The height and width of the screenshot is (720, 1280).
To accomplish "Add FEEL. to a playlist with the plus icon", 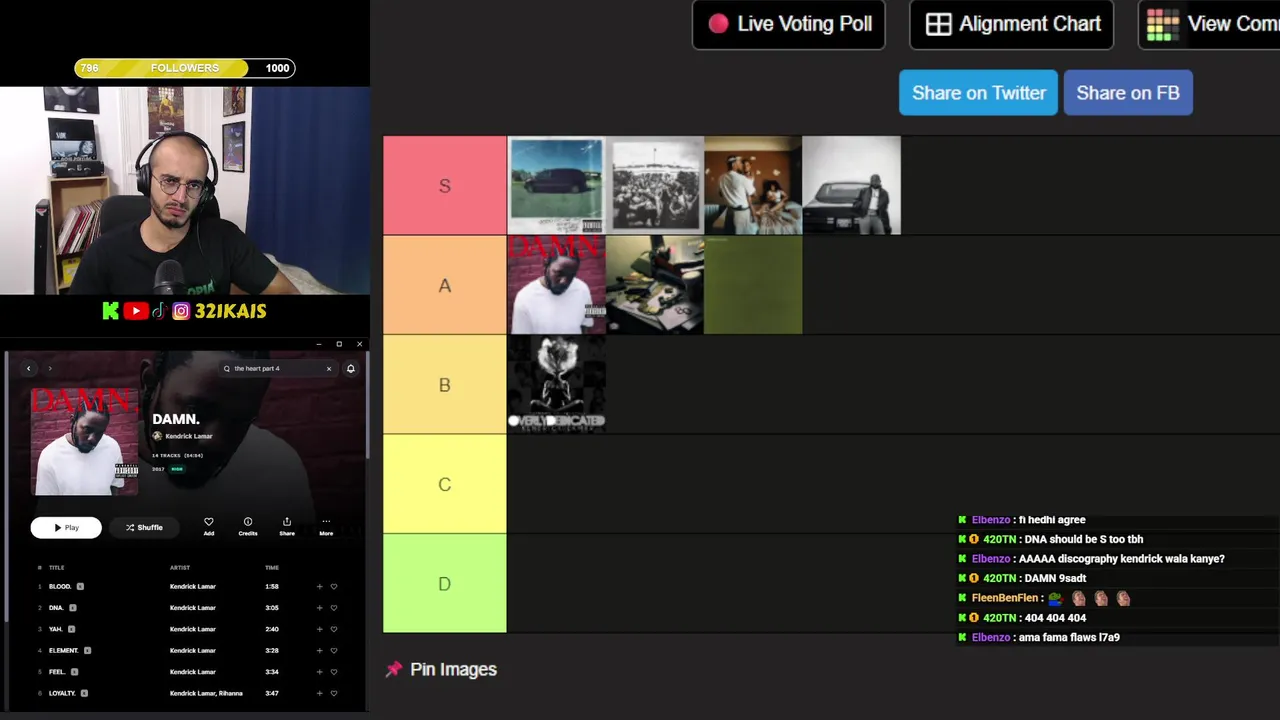I will pos(319,672).
